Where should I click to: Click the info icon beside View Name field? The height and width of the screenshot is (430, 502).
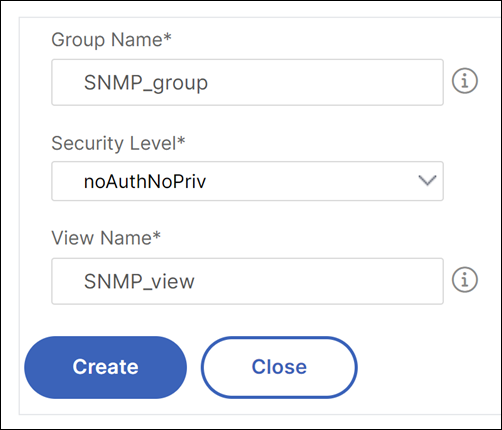point(465,280)
